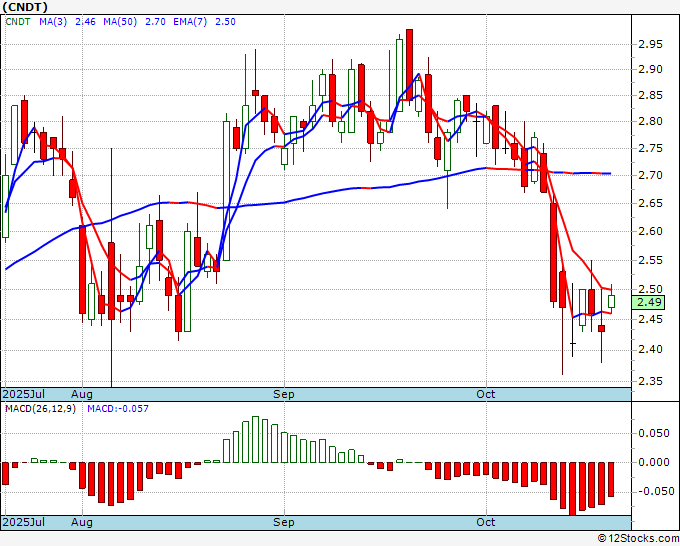The width and height of the screenshot is (680, 546).
Task: Click the MA(50) value 2.70
Action: (x=155, y=22)
